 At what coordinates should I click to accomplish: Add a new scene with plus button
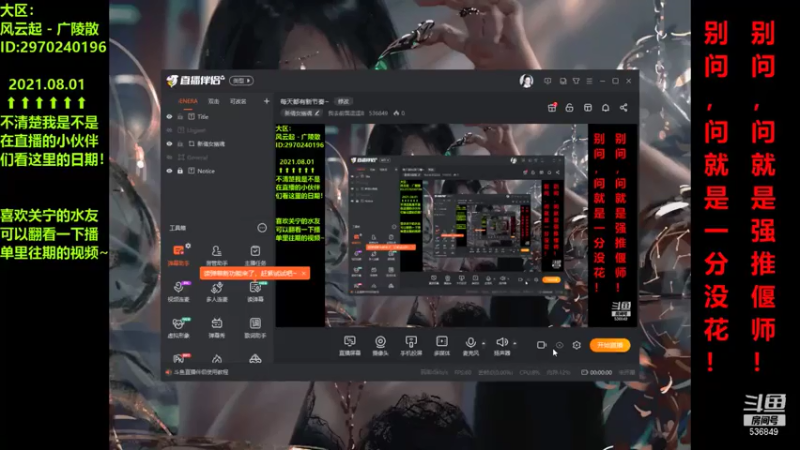266,102
